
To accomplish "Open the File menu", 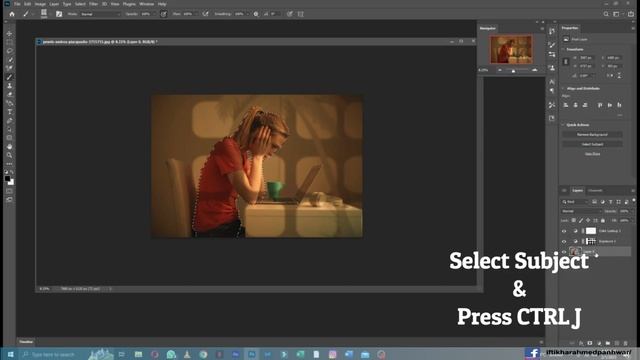I will click(x=17, y=4).
